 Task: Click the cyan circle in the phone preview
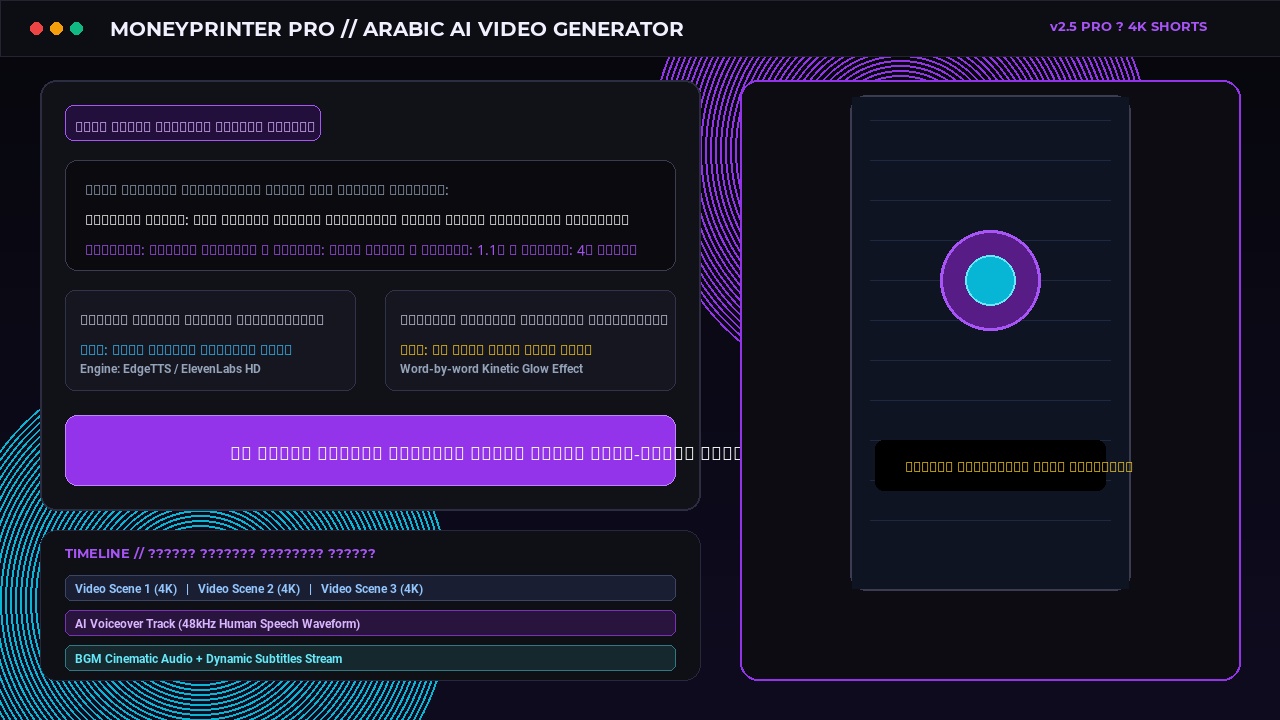tap(990, 280)
